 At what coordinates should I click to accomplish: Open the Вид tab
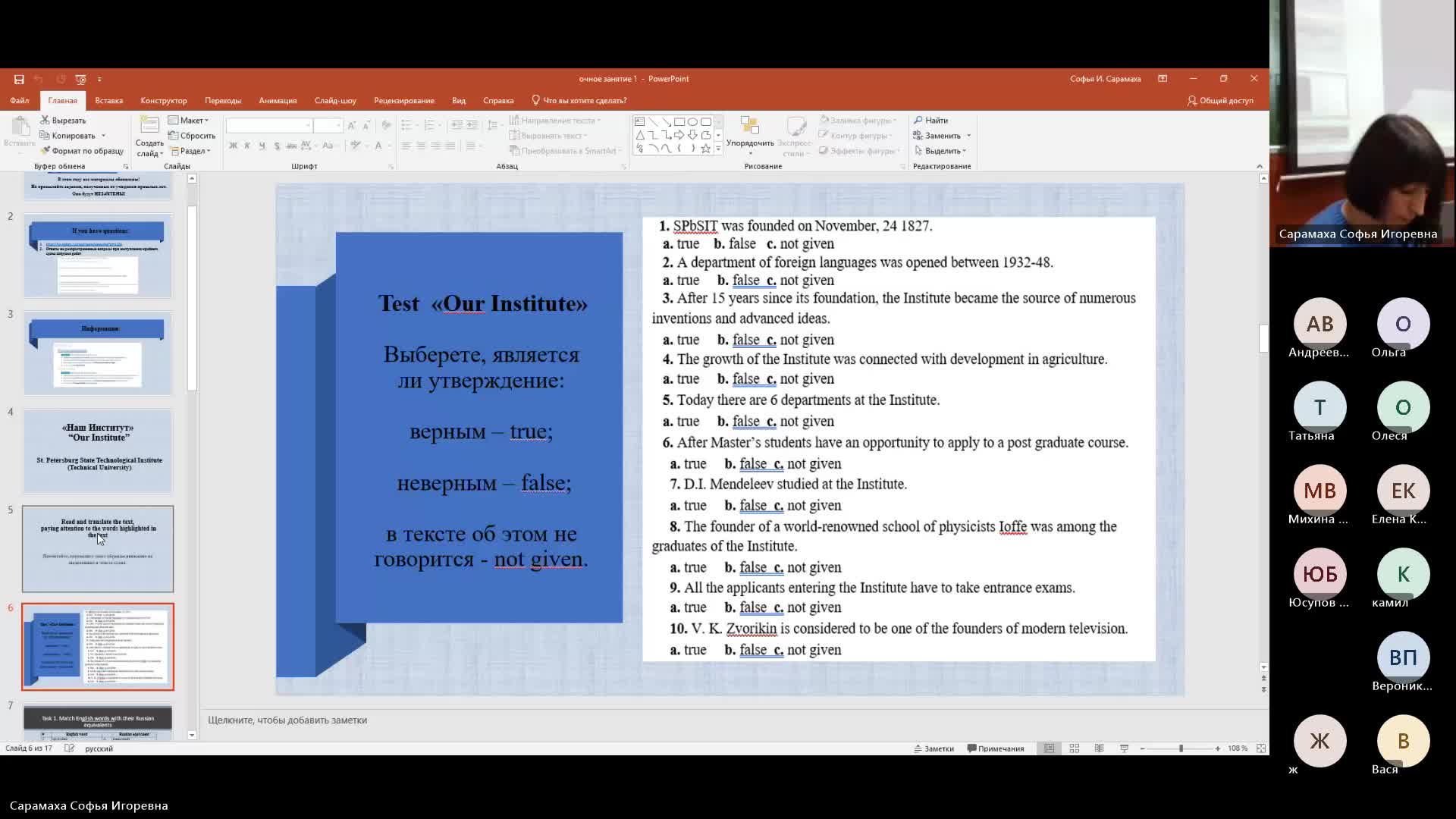(x=459, y=101)
